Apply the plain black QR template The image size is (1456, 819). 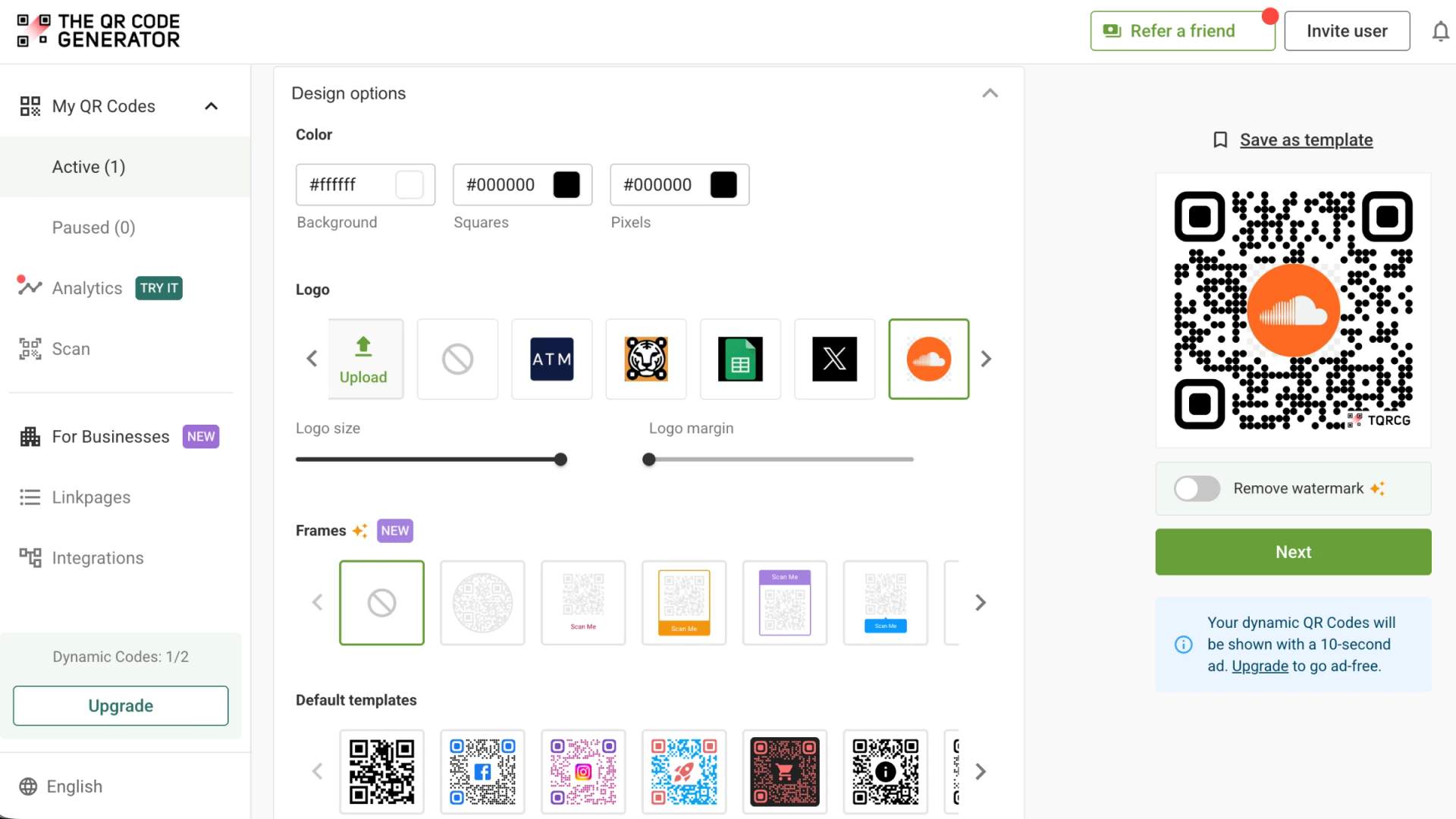[x=381, y=772]
